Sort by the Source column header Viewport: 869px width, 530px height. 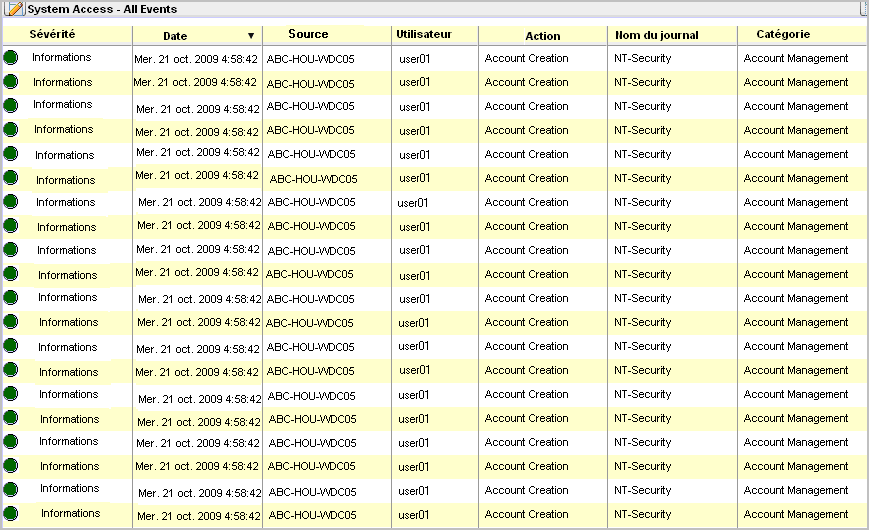[x=308, y=34]
